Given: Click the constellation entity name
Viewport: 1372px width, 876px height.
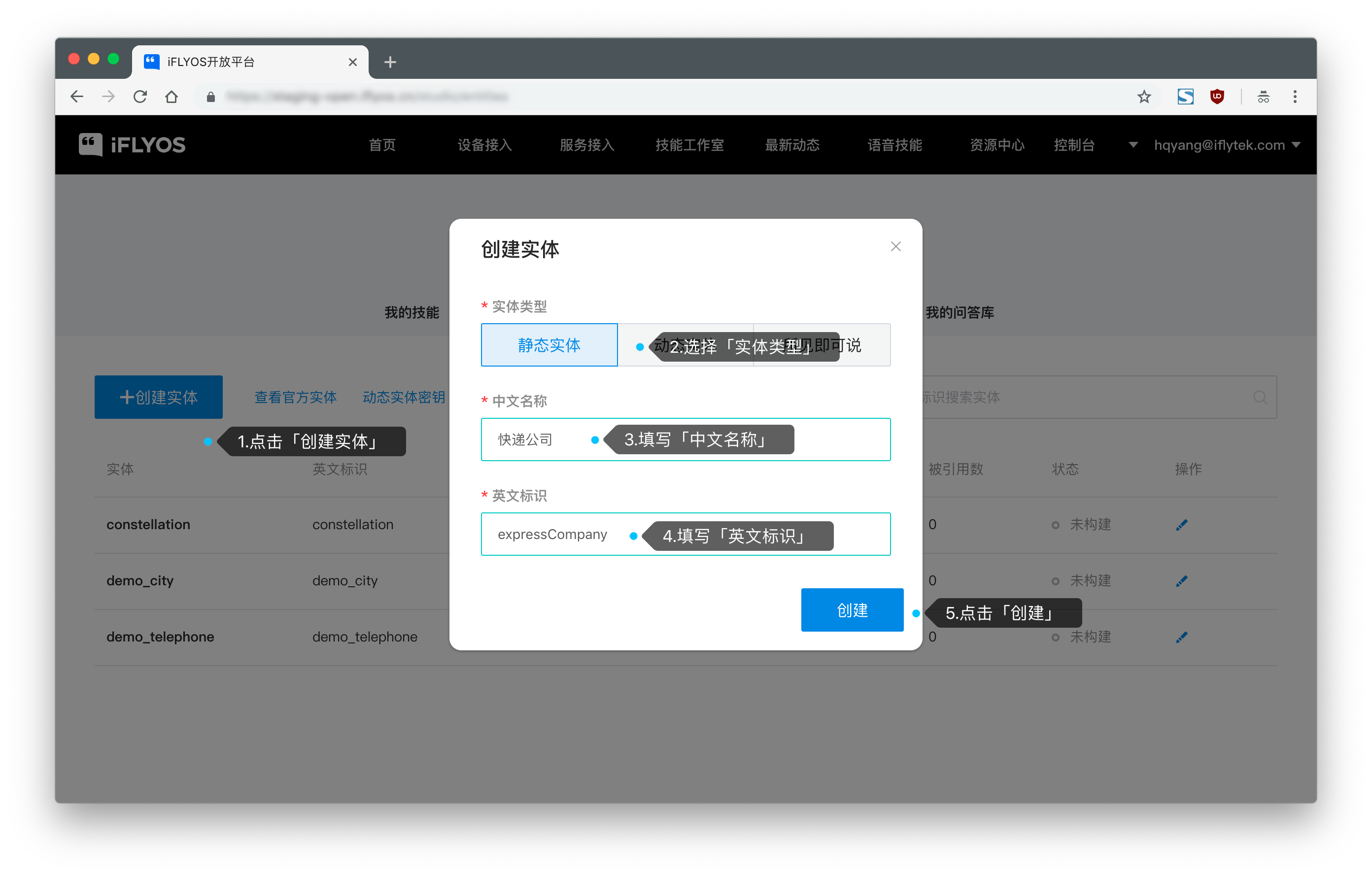Looking at the screenshot, I should point(148,525).
